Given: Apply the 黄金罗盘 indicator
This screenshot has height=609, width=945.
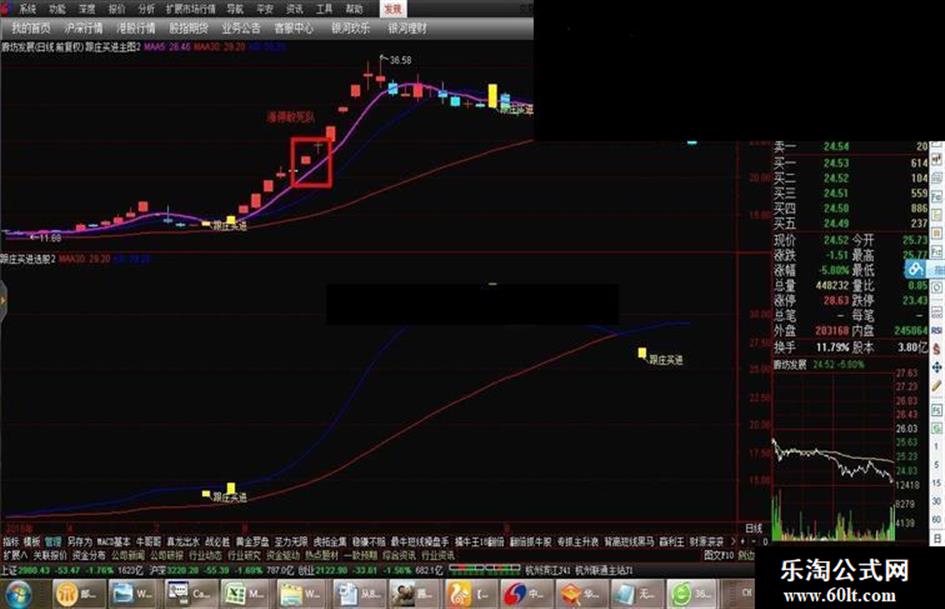Looking at the screenshot, I should 252,542.
